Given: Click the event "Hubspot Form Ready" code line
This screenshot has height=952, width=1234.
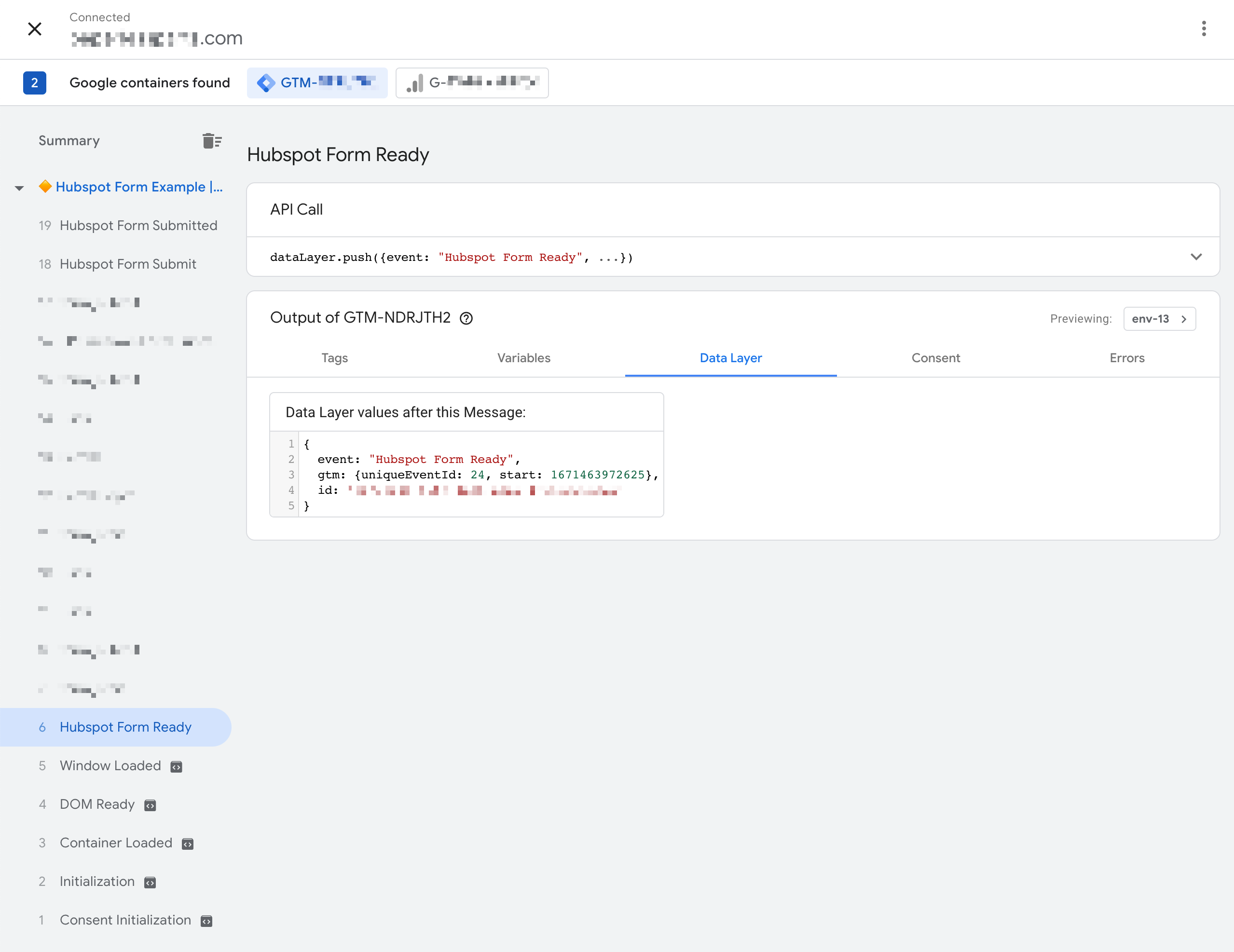Looking at the screenshot, I should point(419,459).
